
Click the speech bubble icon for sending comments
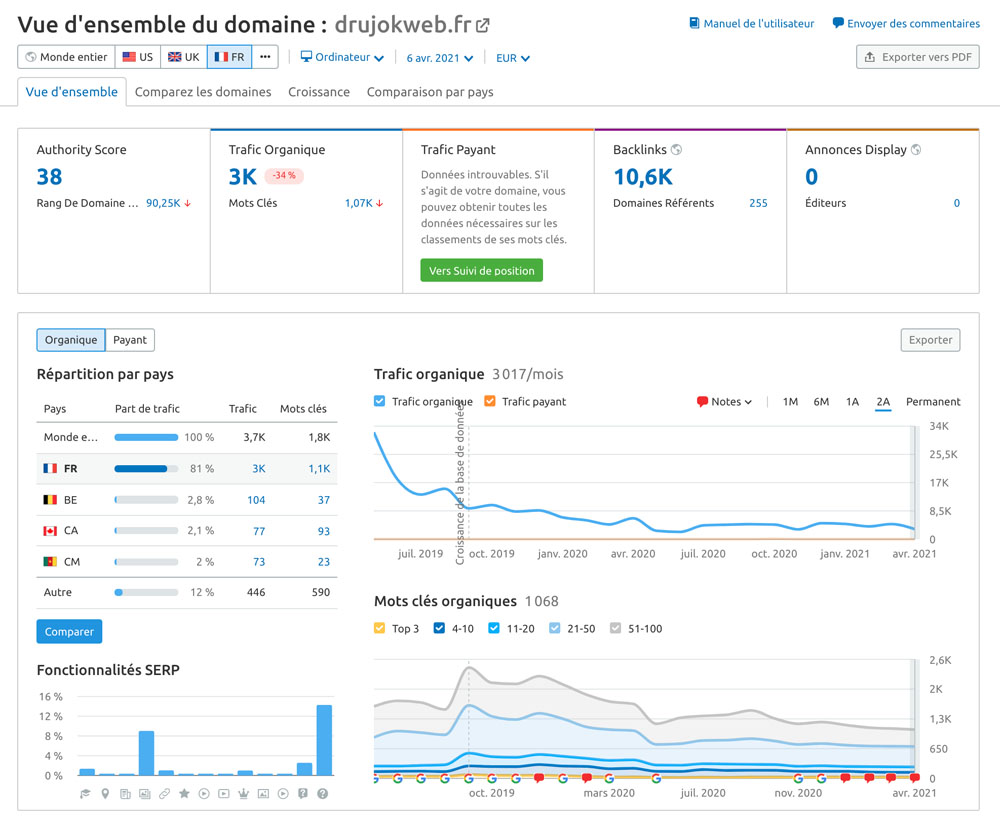(838, 24)
